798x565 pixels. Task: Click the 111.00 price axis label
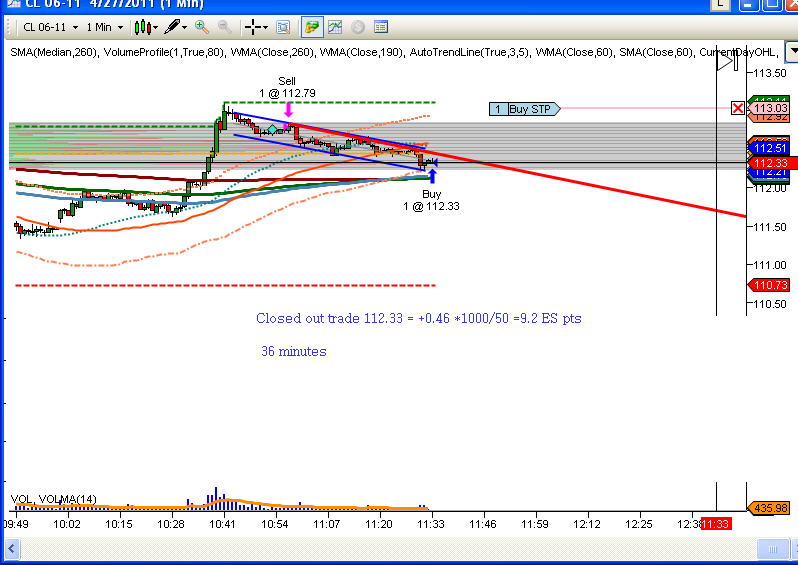tap(770, 265)
